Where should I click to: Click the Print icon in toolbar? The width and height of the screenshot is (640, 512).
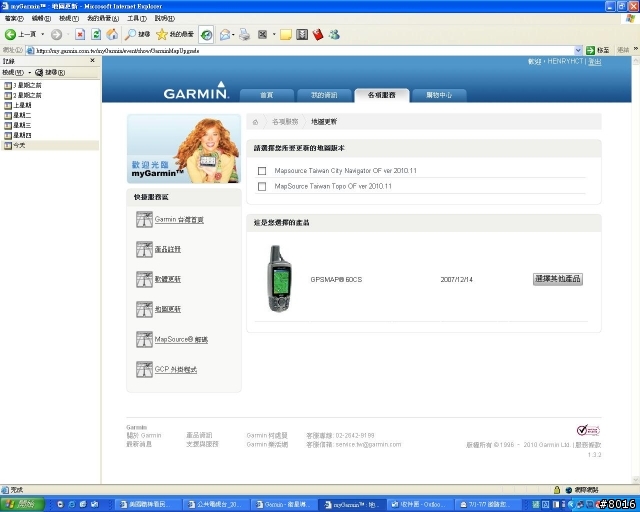pos(244,35)
